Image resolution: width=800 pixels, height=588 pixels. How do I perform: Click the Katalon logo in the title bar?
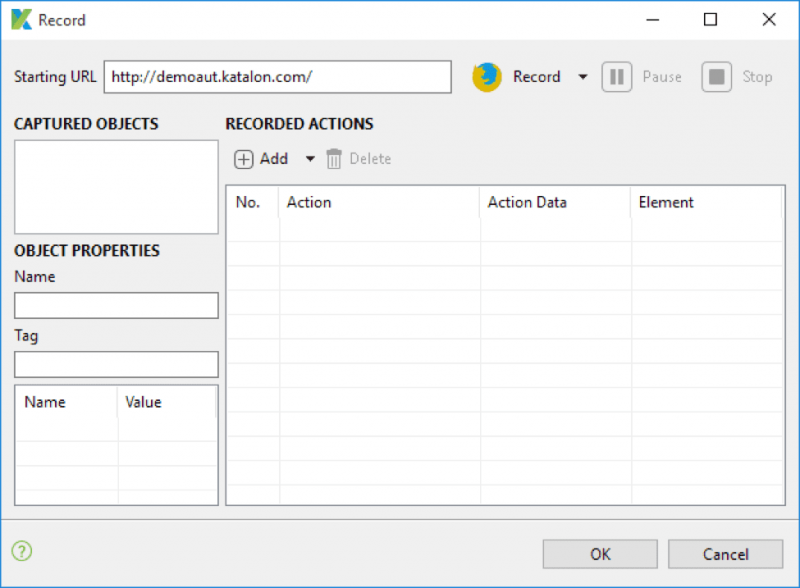tap(20, 19)
